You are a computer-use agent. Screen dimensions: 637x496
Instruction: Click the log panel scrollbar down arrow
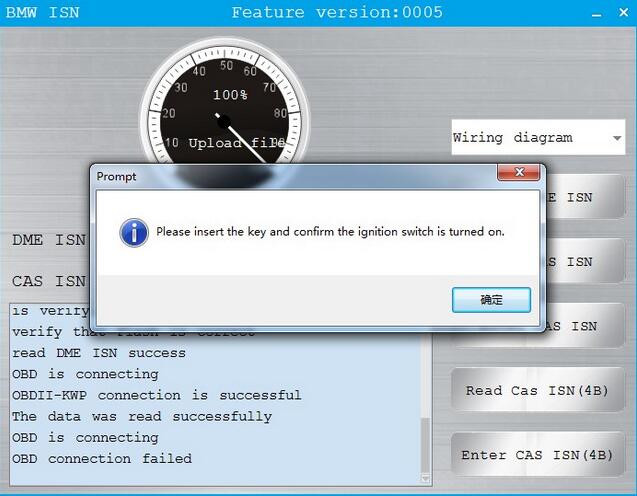pos(425,479)
